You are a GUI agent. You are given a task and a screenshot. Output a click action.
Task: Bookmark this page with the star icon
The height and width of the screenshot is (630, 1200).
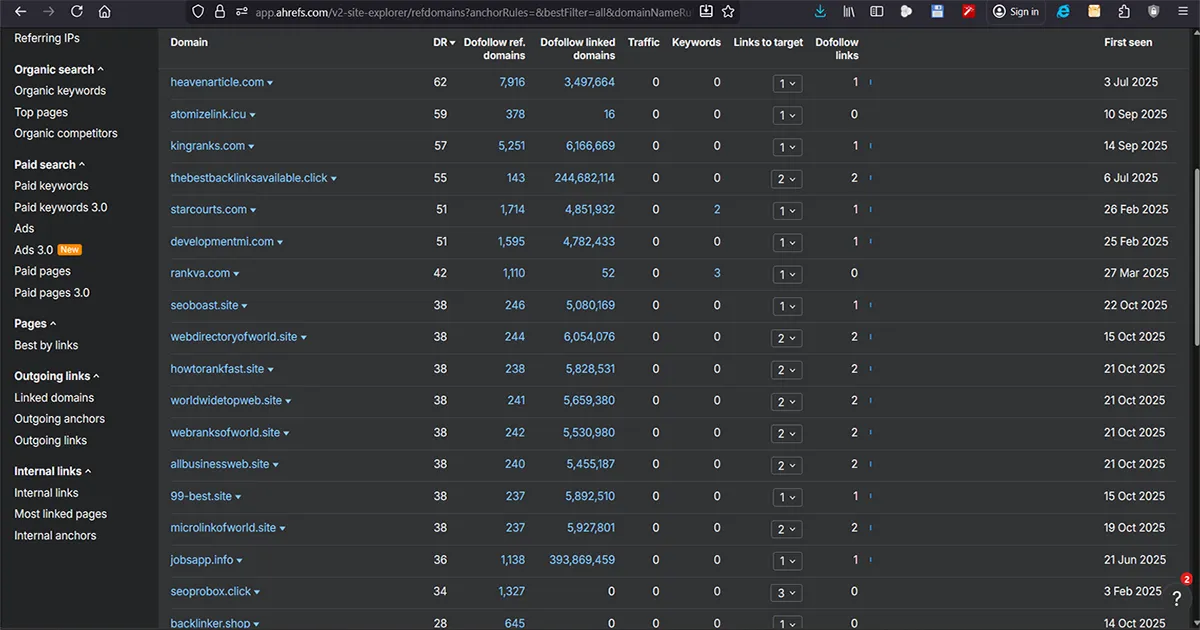pyautogui.click(x=728, y=12)
